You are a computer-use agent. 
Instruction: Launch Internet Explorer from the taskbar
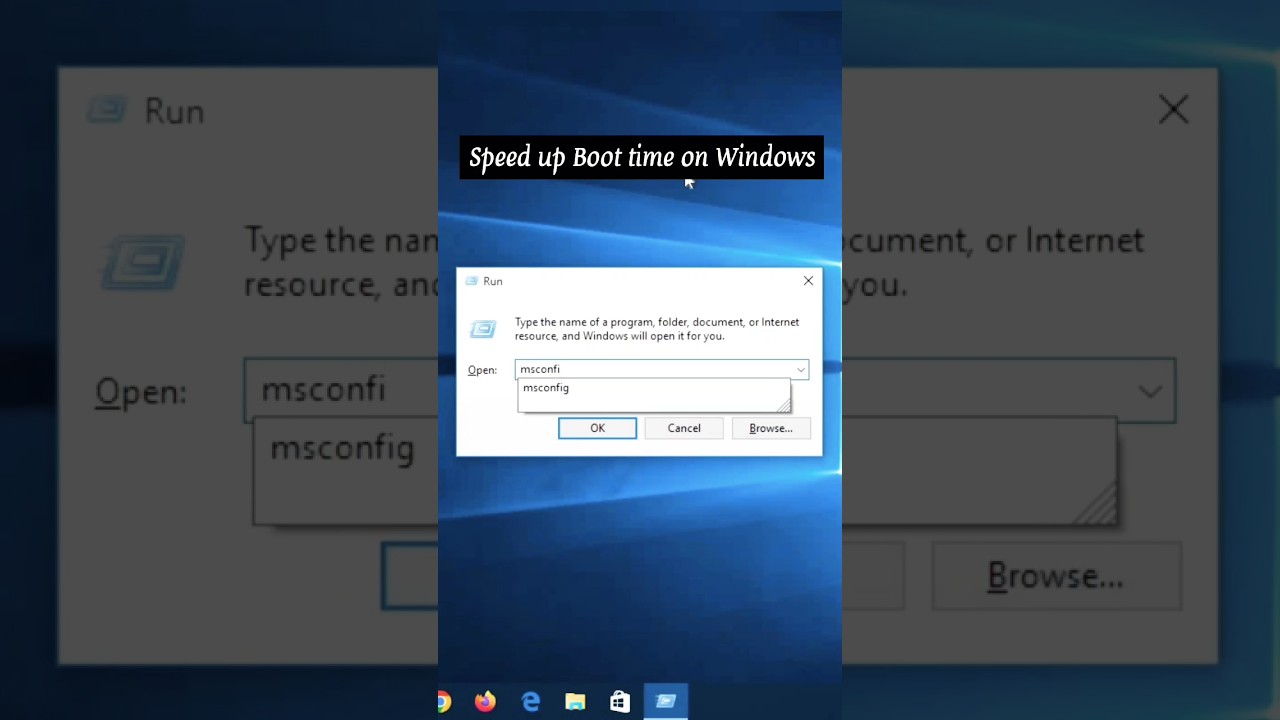[x=531, y=702]
